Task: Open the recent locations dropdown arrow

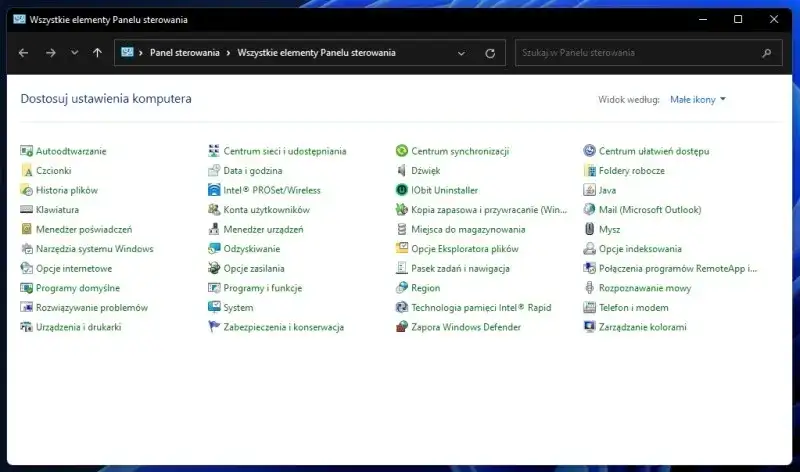Action: (x=74, y=53)
